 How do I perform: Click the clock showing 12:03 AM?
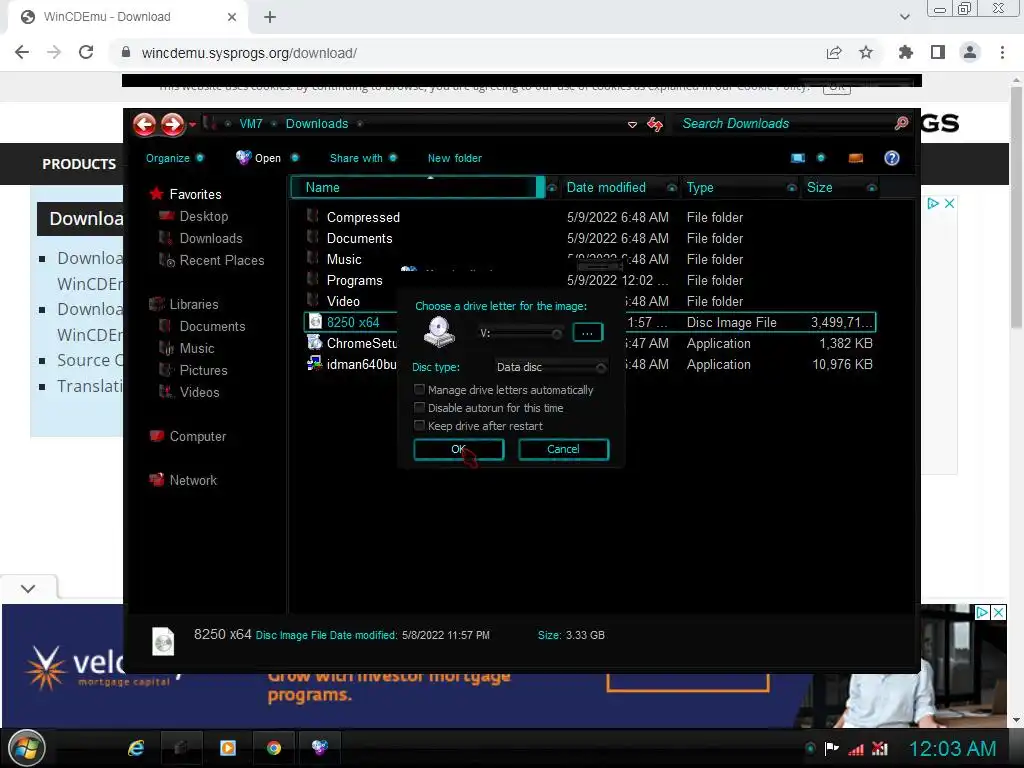point(952,748)
